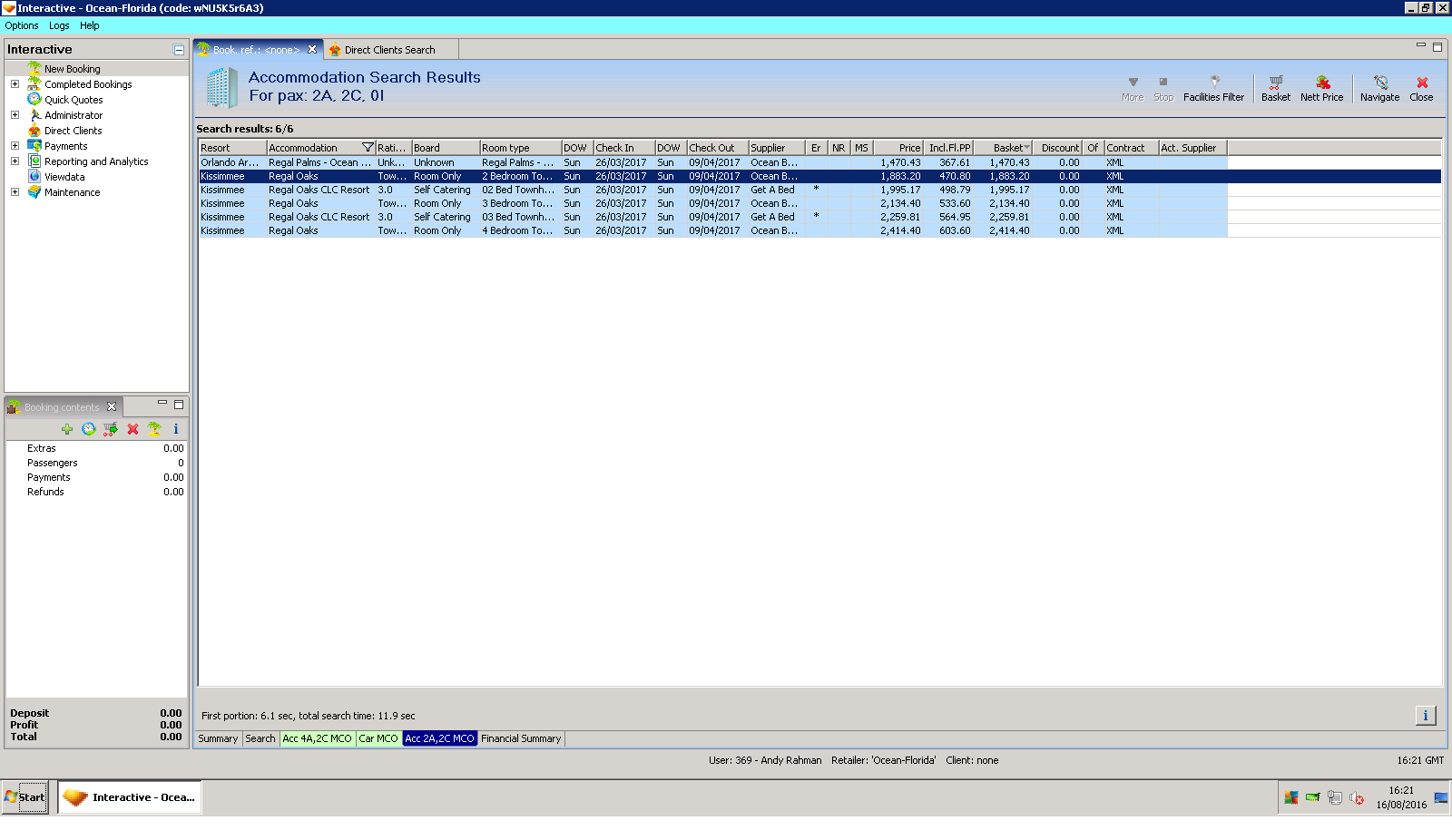The width and height of the screenshot is (1452, 840).
Task: Click the Basket cart toolbar icon
Action: click(x=1275, y=87)
